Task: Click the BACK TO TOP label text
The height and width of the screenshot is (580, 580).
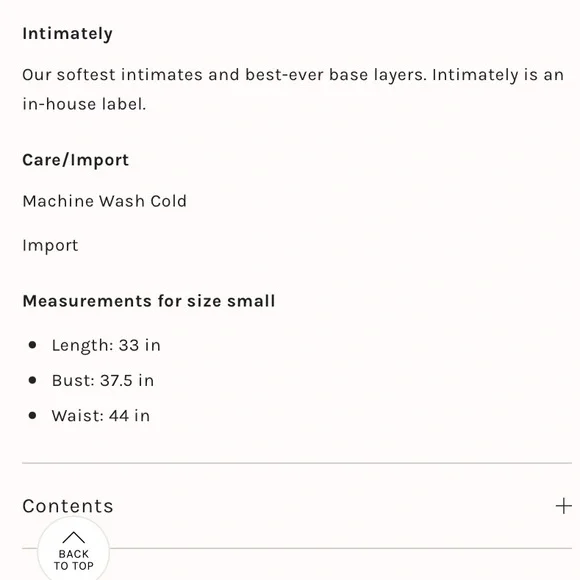Action: coord(74,560)
